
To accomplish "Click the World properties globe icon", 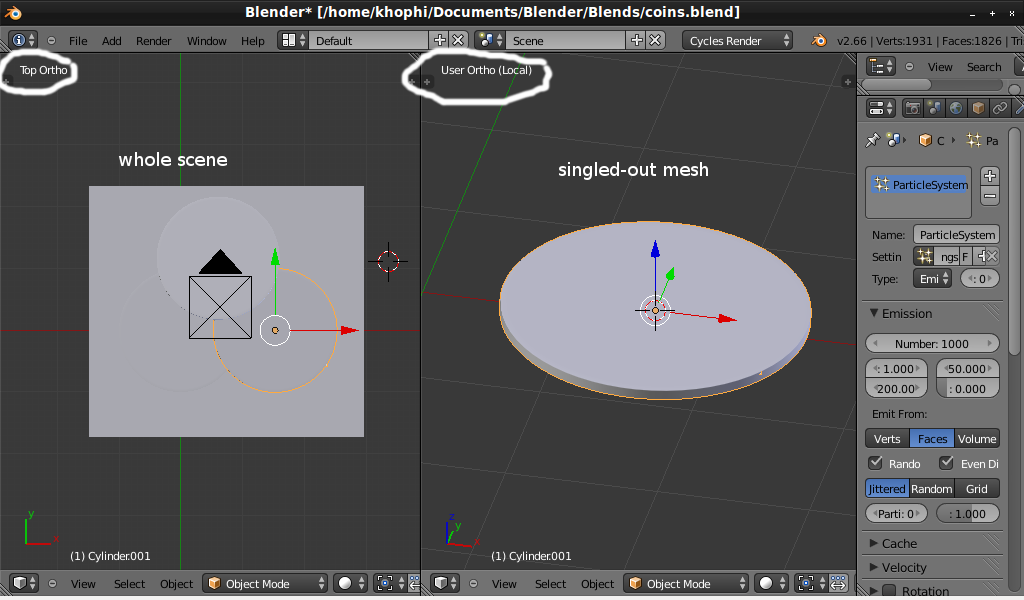I will [957, 108].
